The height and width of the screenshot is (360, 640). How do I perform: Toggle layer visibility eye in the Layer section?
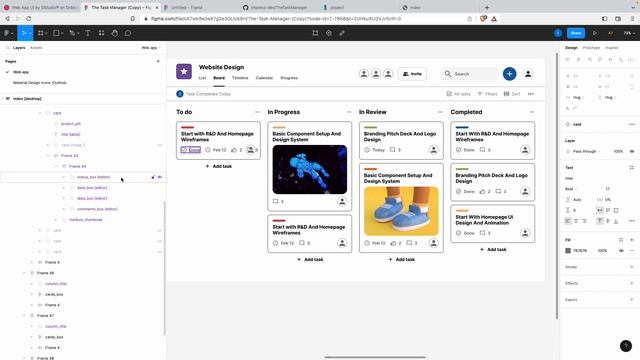[632, 151]
